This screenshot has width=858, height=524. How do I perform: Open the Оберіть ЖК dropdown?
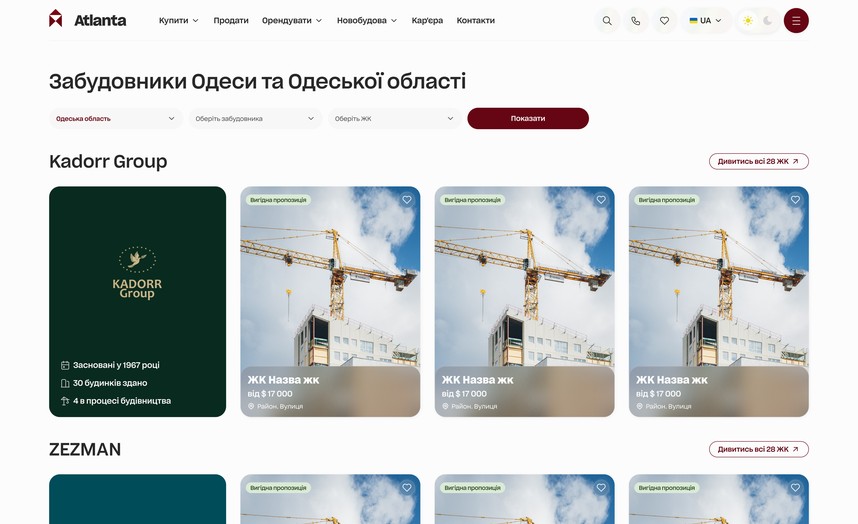[x=395, y=119]
